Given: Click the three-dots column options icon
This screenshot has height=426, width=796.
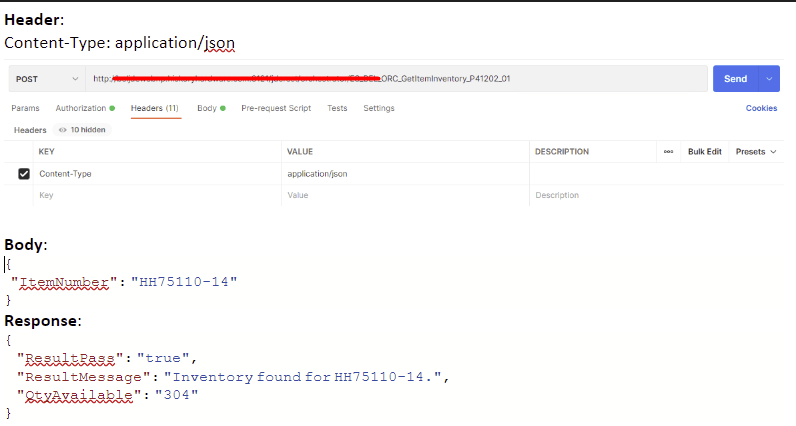Looking at the screenshot, I should click(x=667, y=152).
